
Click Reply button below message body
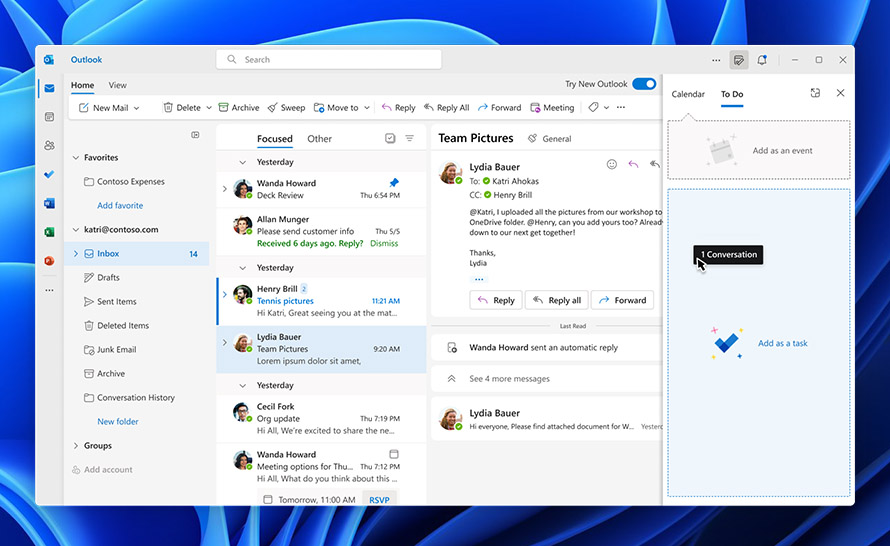(496, 300)
